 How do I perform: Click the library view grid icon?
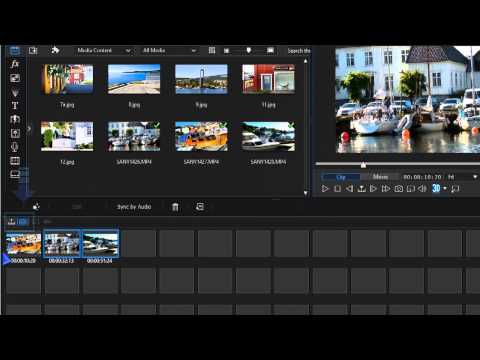[x=212, y=50]
